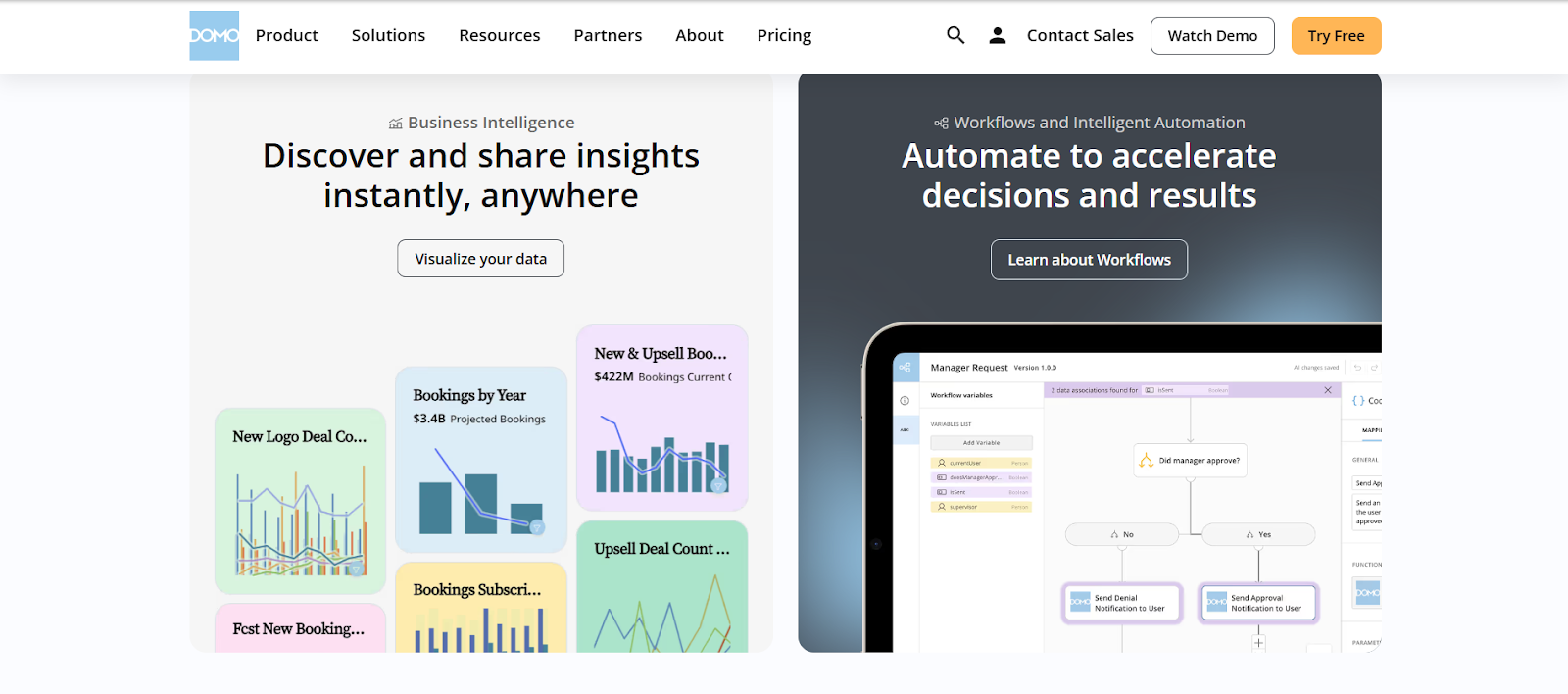1568x694 pixels.
Task: Click the Automate to accelerate decisions heading
Action: point(1089,175)
